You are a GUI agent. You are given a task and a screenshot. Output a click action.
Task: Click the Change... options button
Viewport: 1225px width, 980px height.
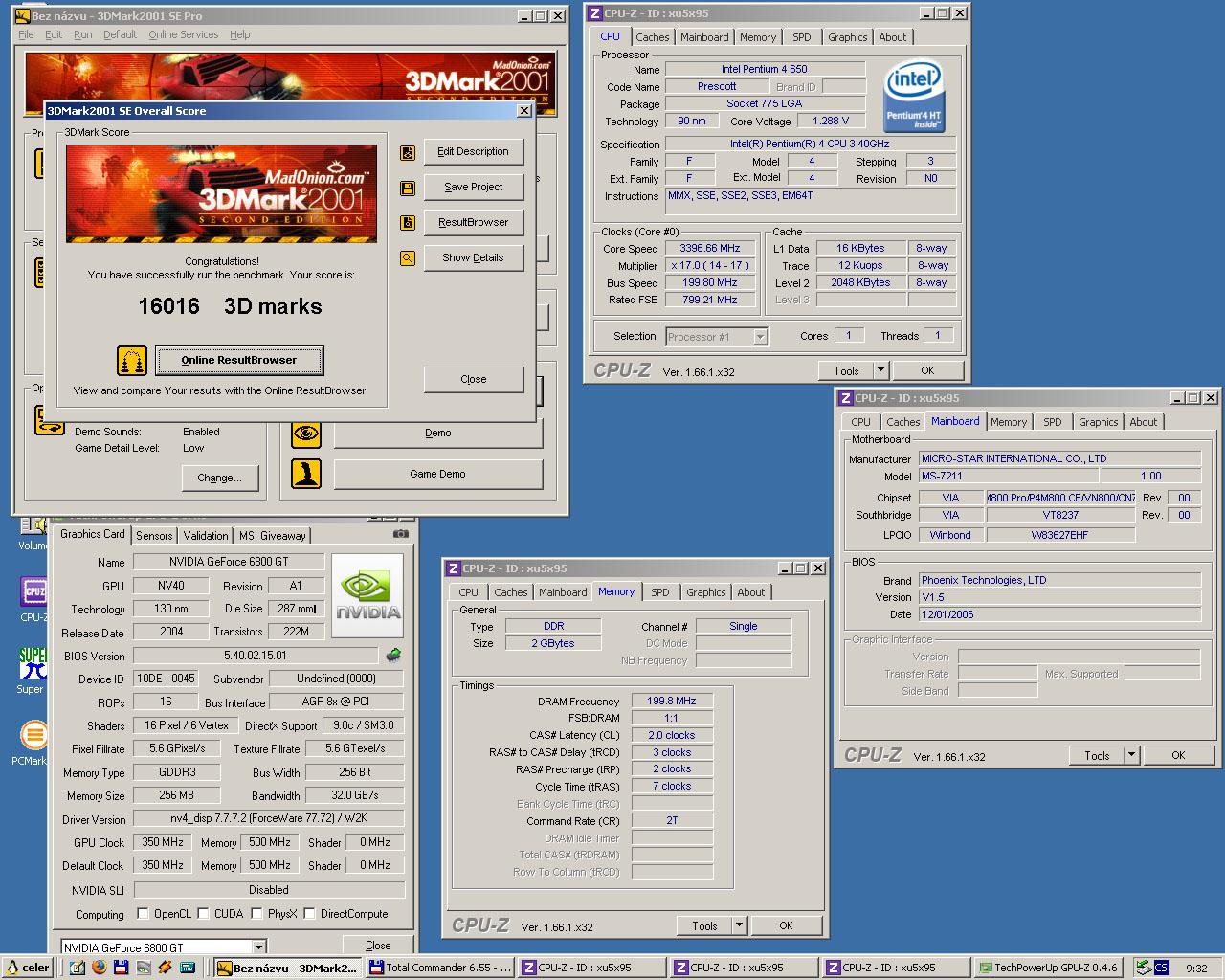(x=220, y=478)
